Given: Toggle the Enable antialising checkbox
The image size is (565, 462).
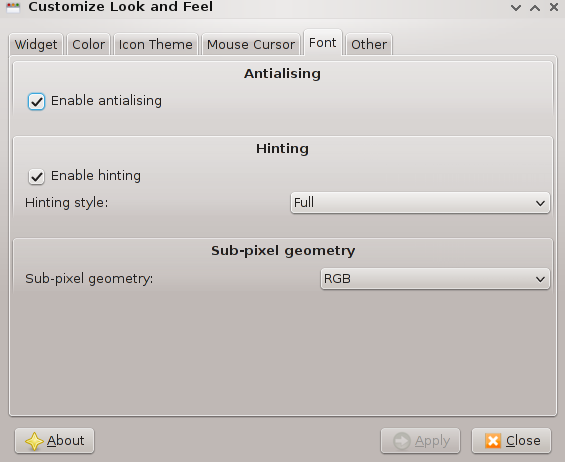Looking at the screenshot, I should 36,102.
